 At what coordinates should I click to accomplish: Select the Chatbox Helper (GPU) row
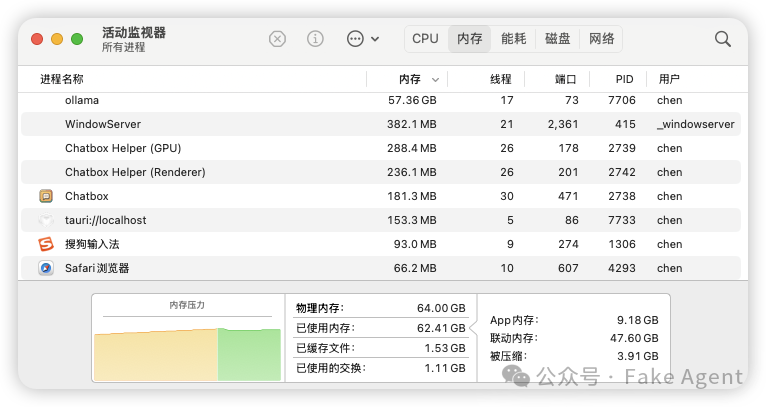(x=381, y=148)
